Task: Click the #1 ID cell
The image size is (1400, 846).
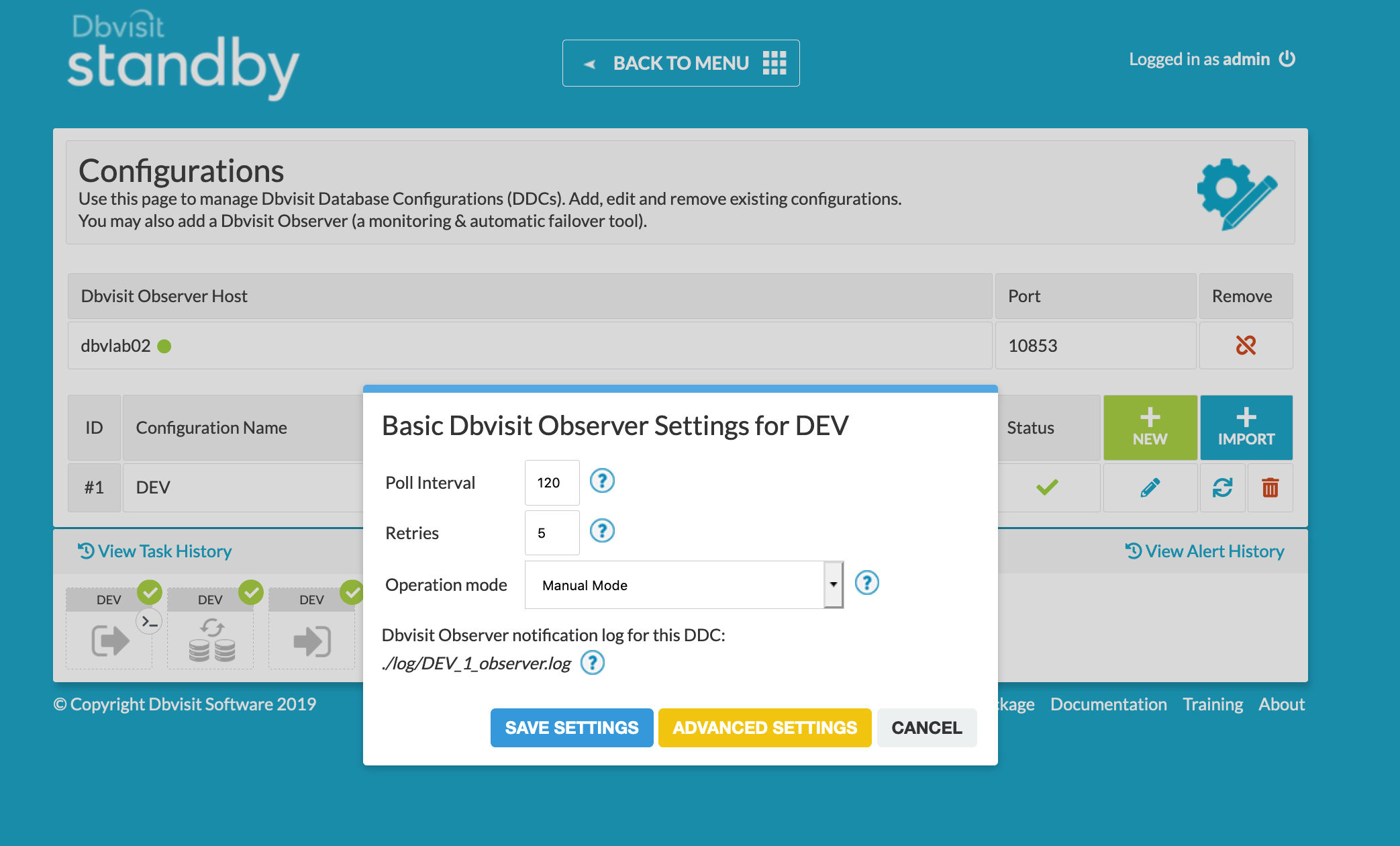Action: coord(94,487)
